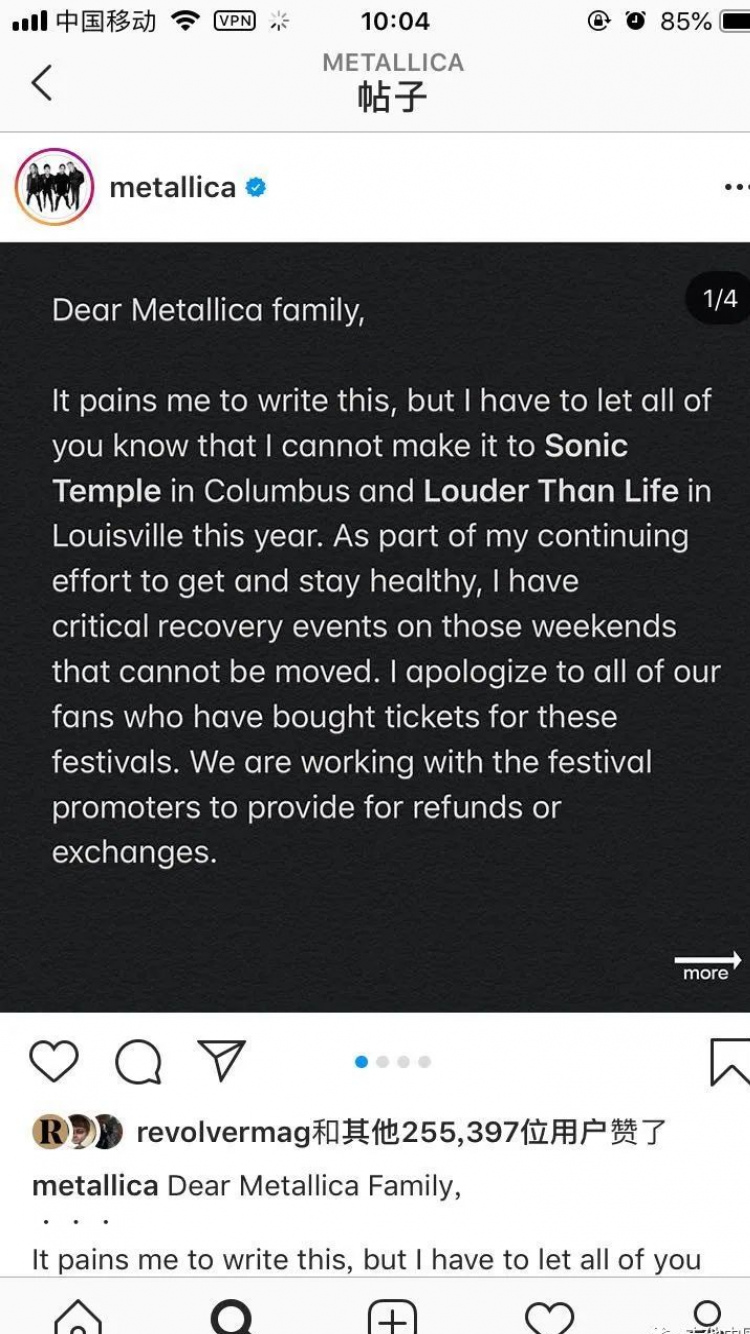Open the three-dot post options menu
750x1334 pixels.
736,187
